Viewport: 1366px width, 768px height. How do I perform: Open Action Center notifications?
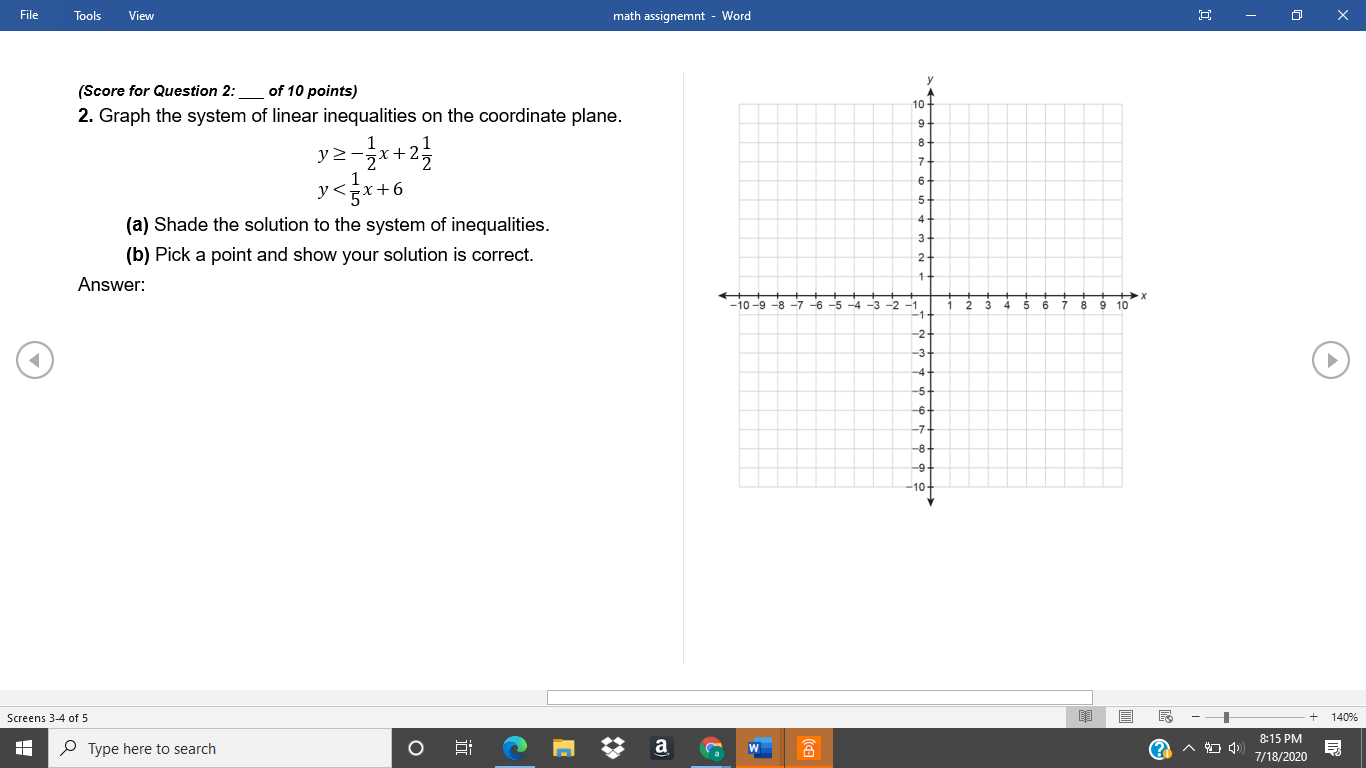[1334, 748]
